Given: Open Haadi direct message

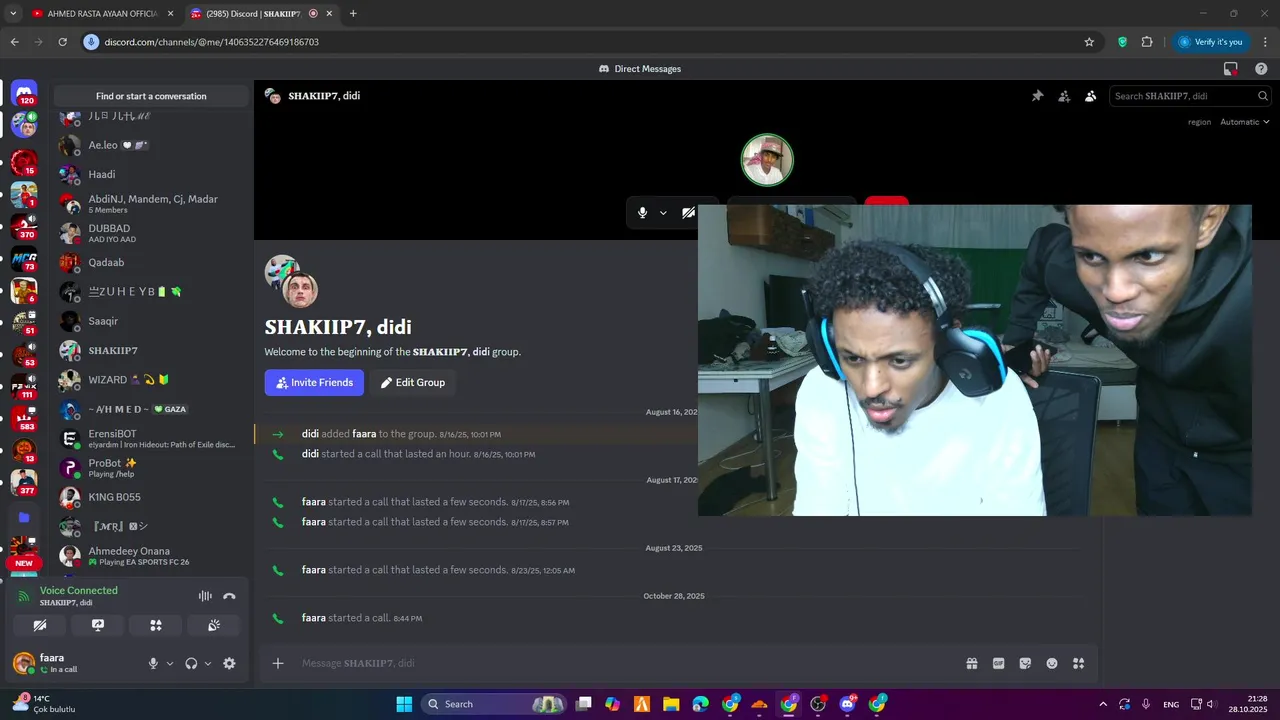Looking at the screenshot, I should point(151,174).
